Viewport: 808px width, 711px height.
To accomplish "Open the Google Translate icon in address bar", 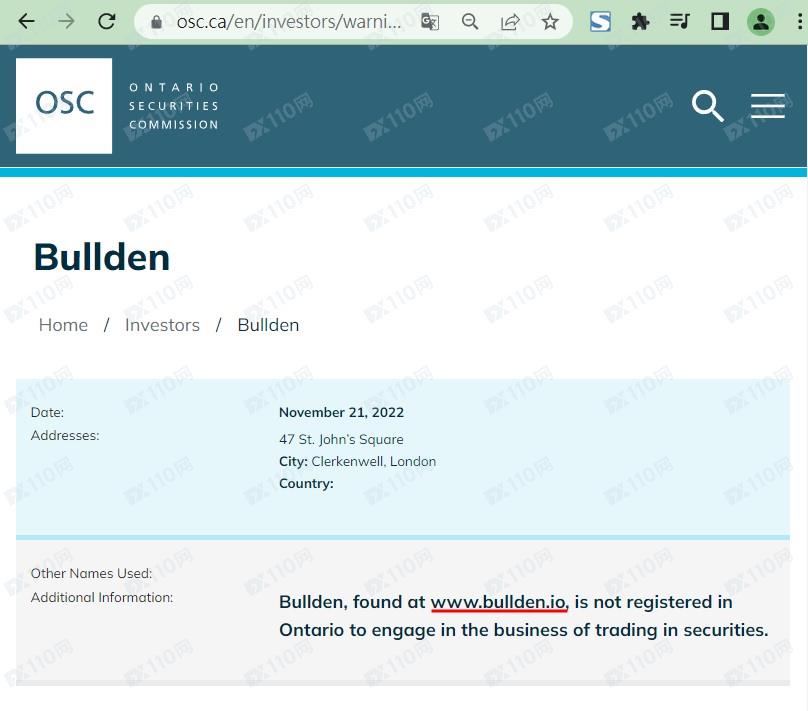I will pyautogui.click(x=430, y=22).
